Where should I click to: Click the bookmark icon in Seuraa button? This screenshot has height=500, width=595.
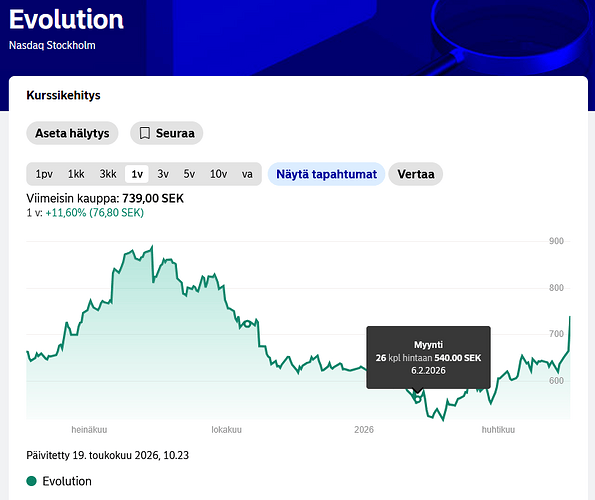click(145, 133)
